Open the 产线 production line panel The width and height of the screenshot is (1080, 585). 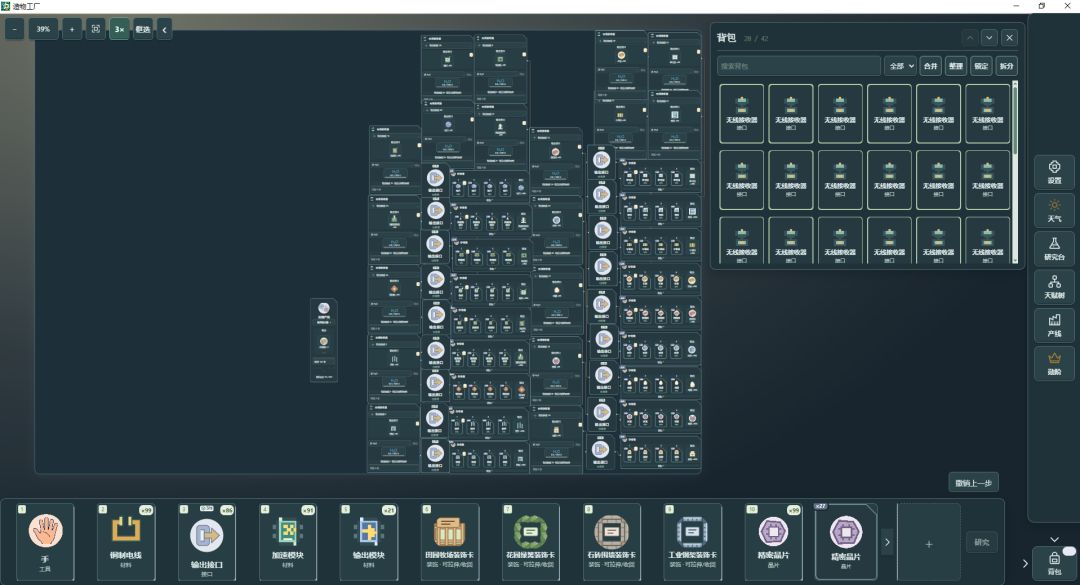[x=1054, y=325]
